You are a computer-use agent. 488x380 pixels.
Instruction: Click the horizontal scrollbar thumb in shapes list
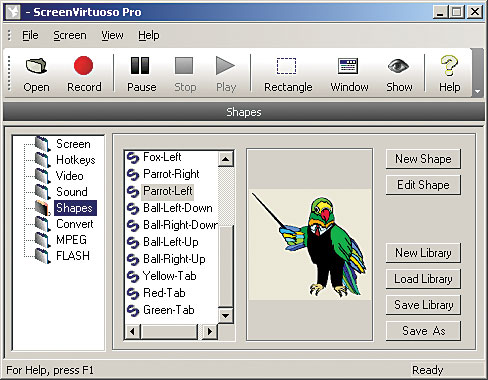tap(169, 332)
